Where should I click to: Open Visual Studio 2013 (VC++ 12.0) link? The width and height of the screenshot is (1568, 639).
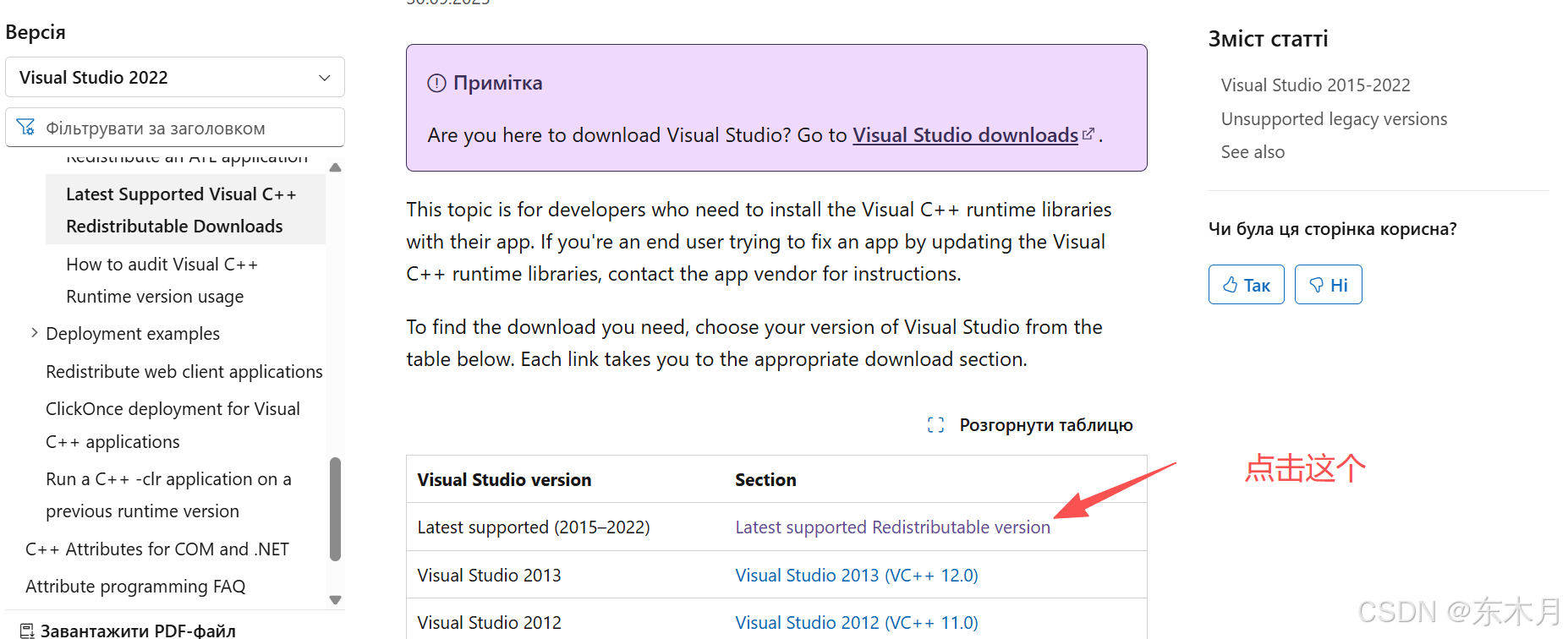(856, 575)
